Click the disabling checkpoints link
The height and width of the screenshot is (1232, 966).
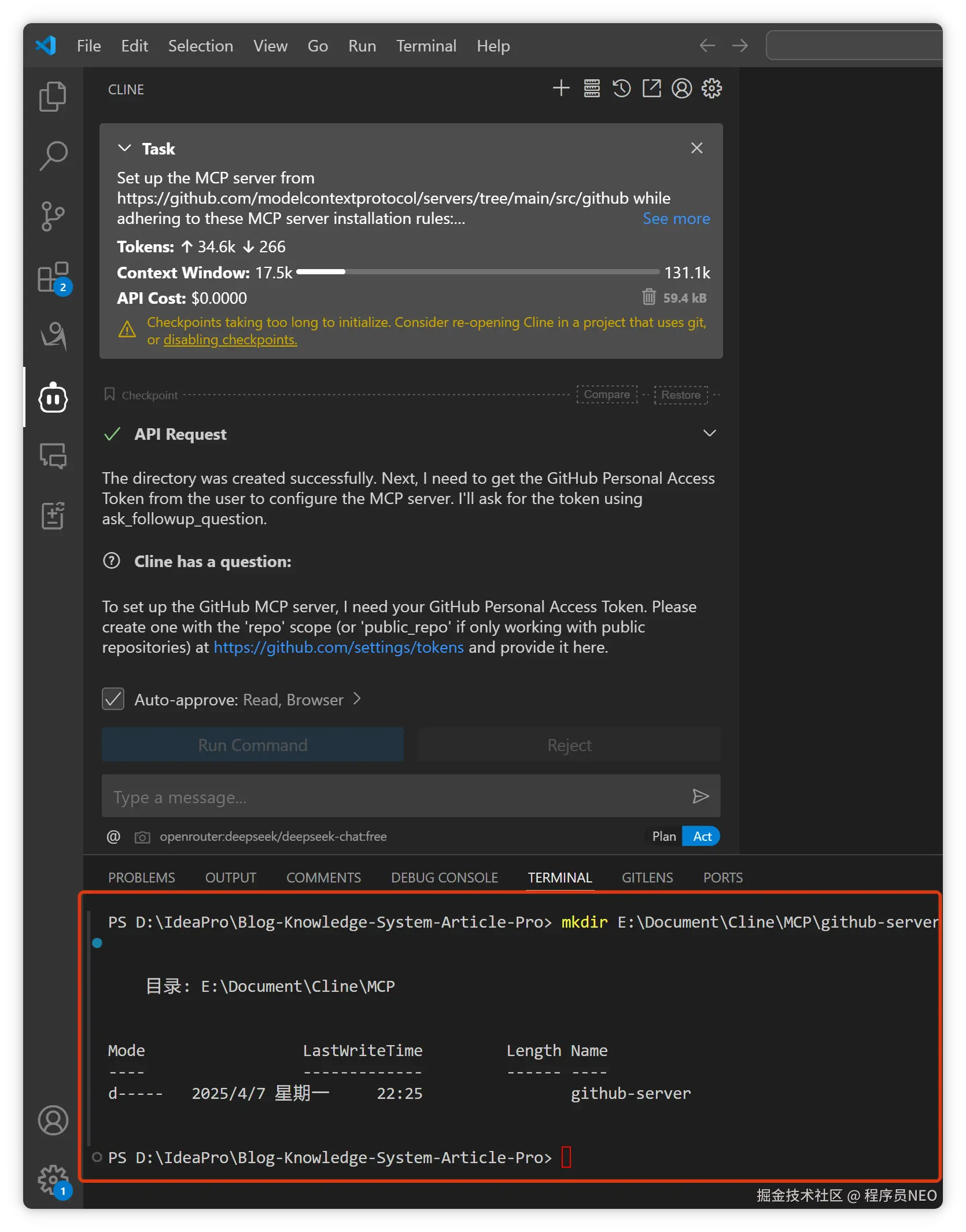[x=230, y=340]
